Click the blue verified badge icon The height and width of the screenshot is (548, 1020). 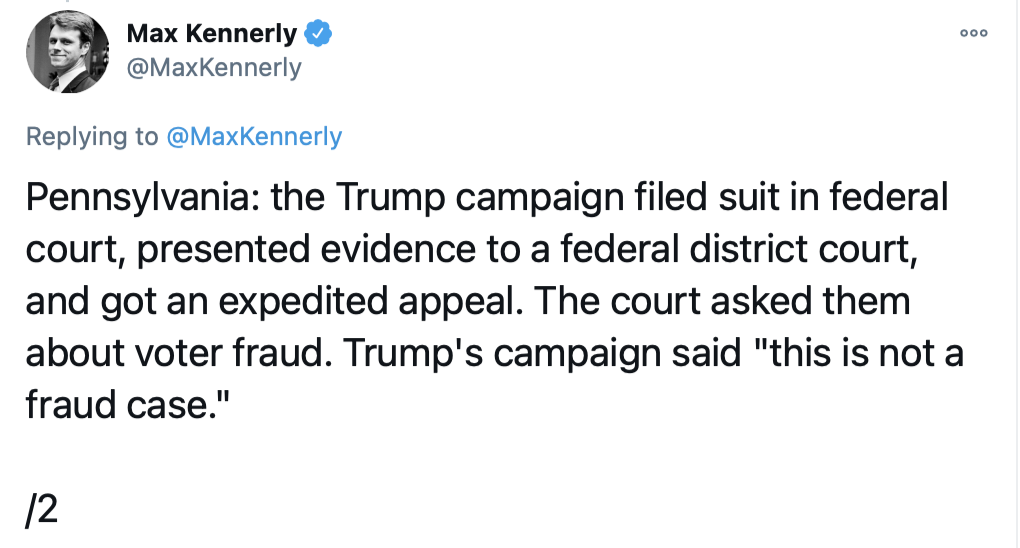318,34
